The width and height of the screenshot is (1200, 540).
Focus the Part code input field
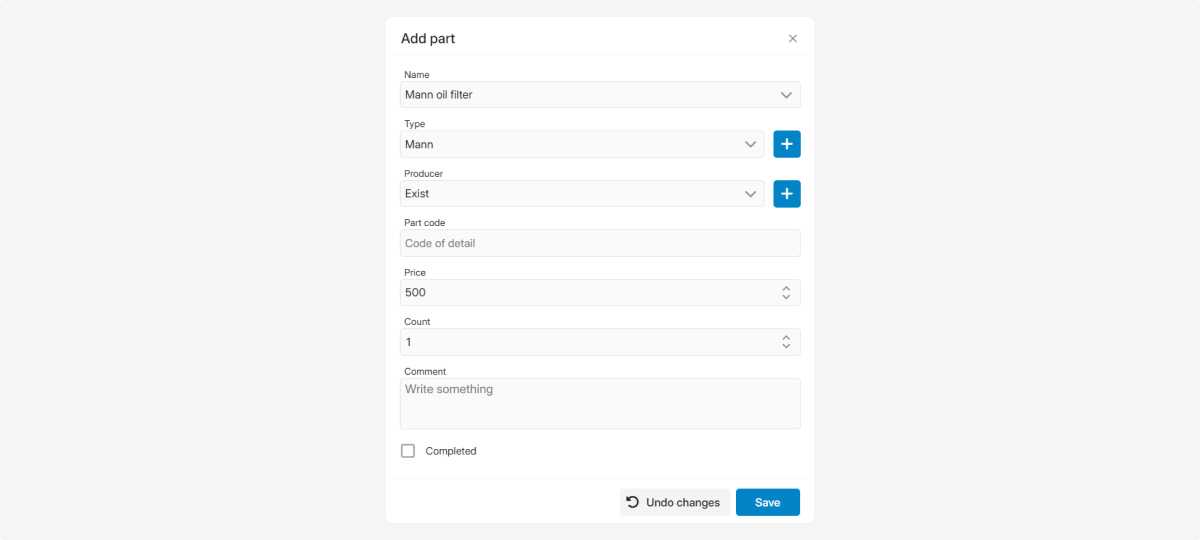600,243
